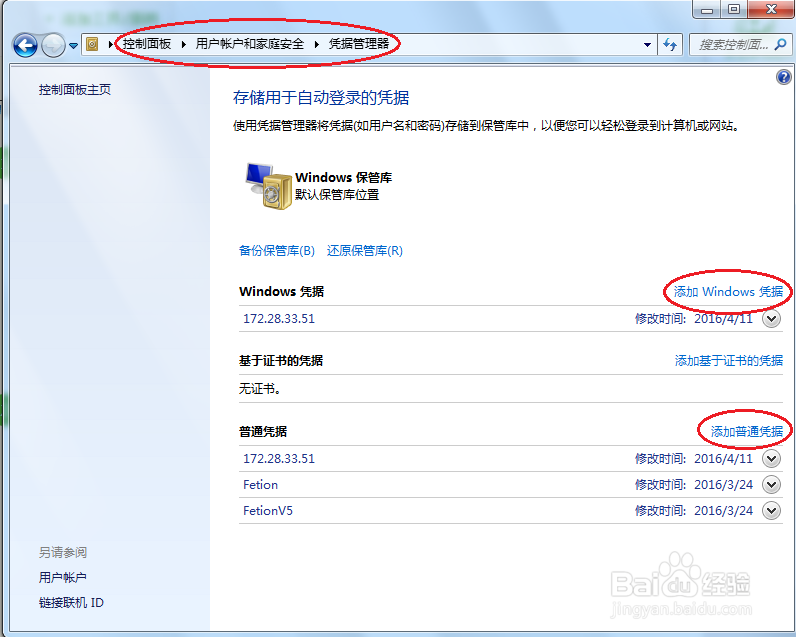The width and height of the screenshot is (796, 637).
Task: Expand the FetionV5 credential chevron
Action: [771, 511]
